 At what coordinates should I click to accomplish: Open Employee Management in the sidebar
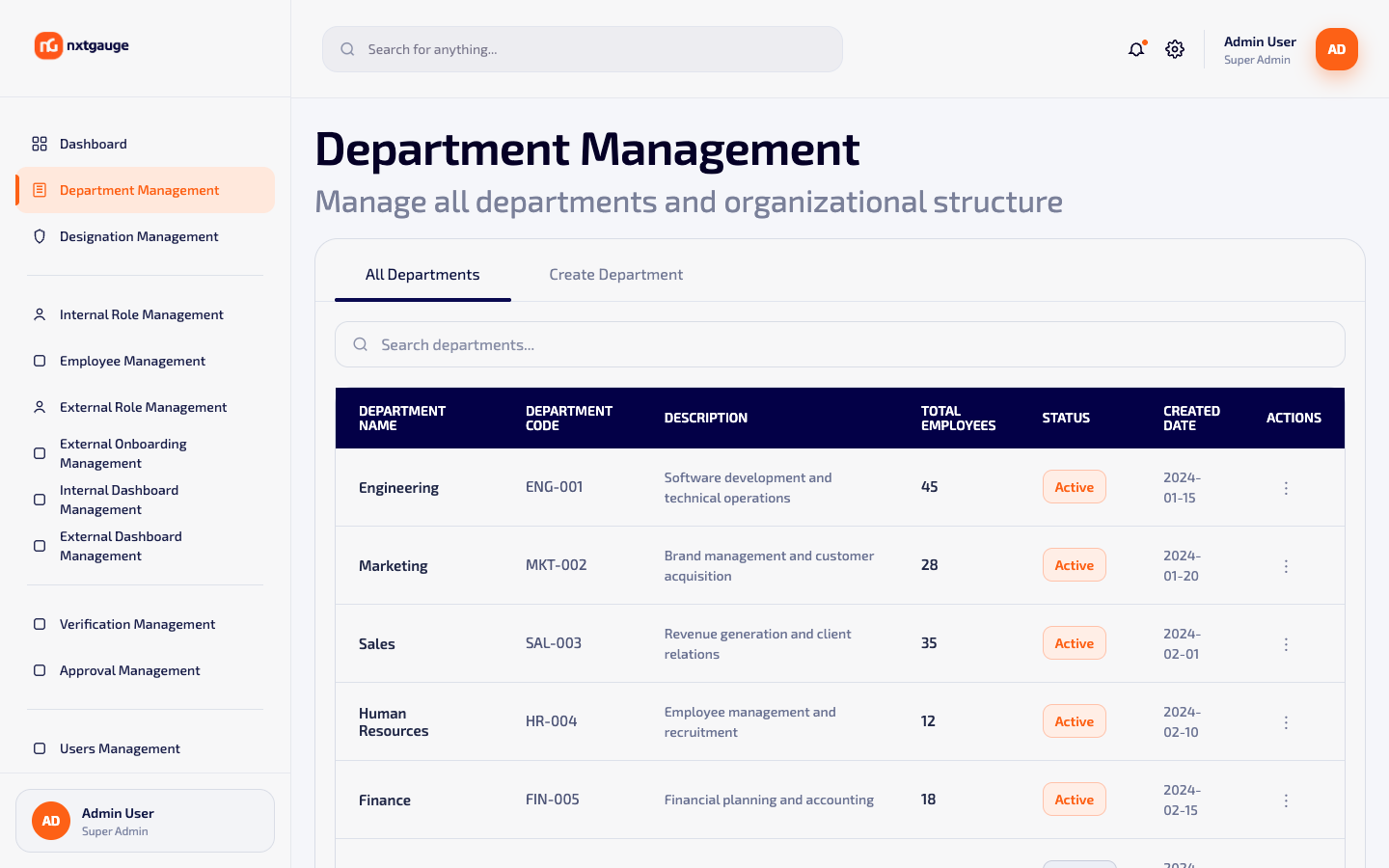pos(145,361)
